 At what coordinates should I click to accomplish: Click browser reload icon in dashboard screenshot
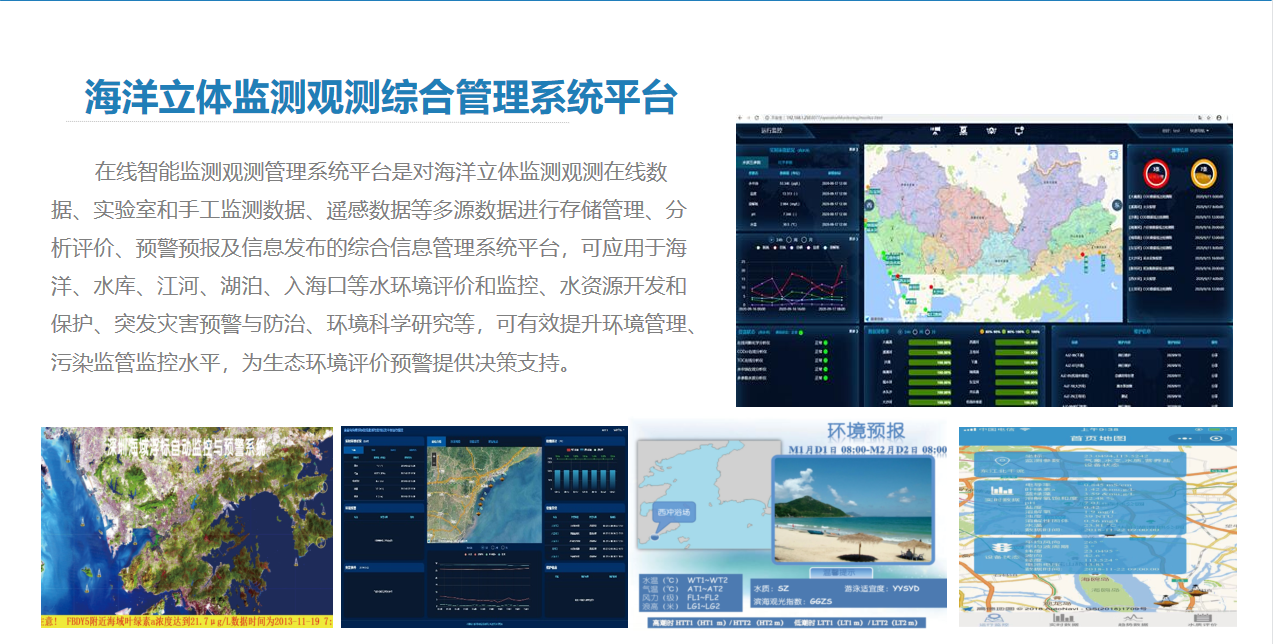pos(756,117)
